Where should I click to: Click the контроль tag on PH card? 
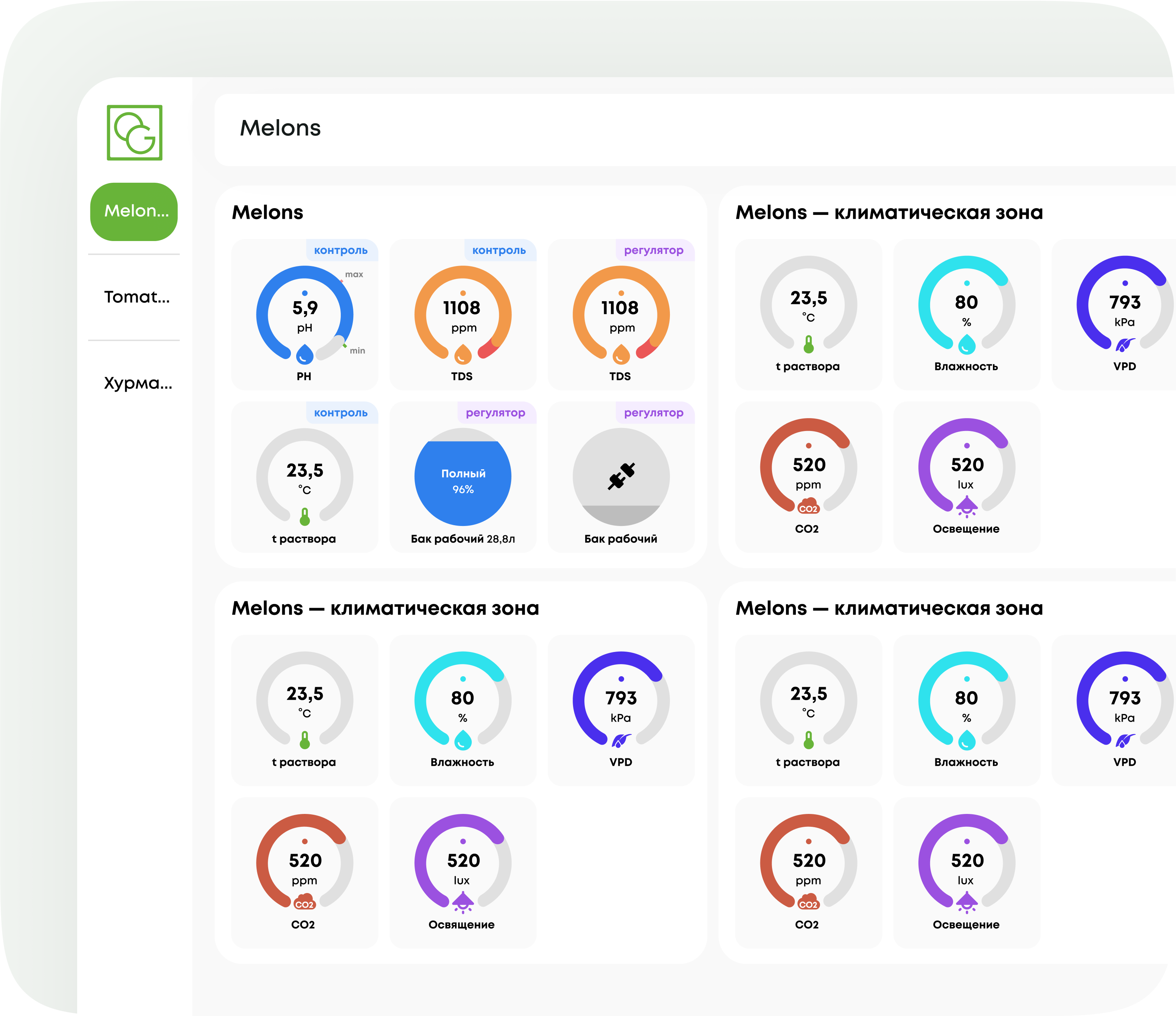(340, 250)
